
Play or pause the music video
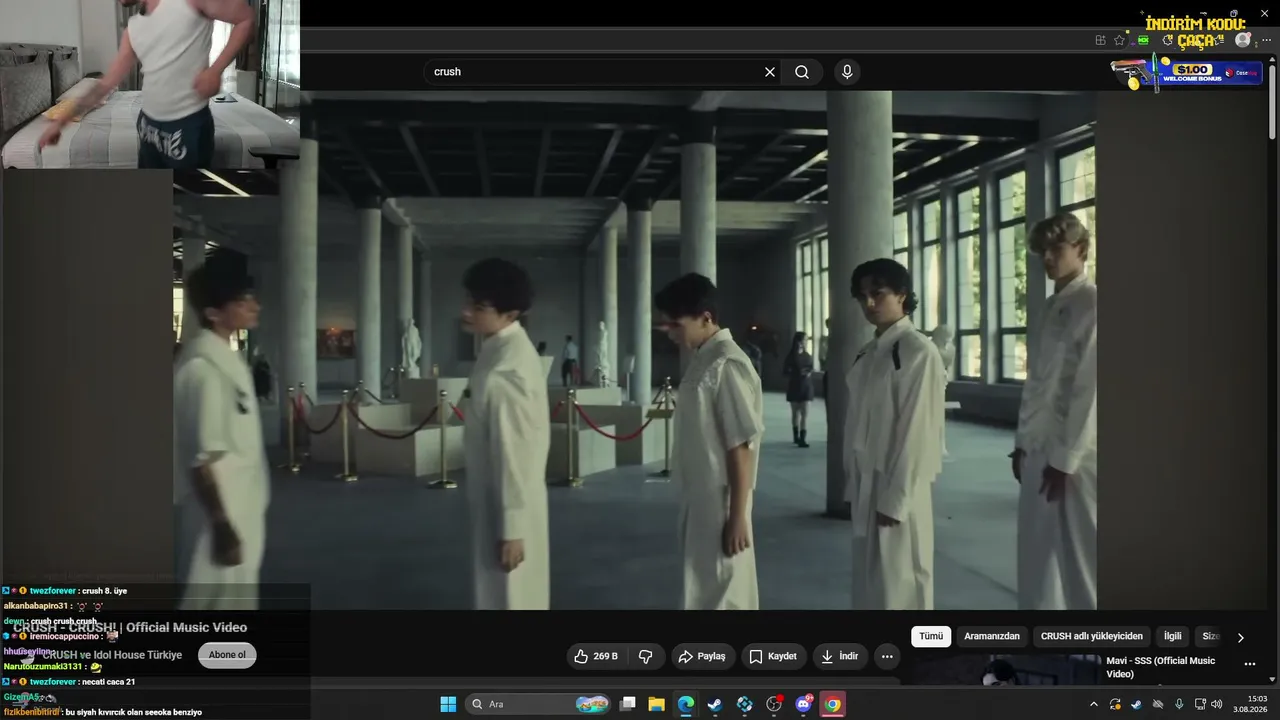[635, 350]
